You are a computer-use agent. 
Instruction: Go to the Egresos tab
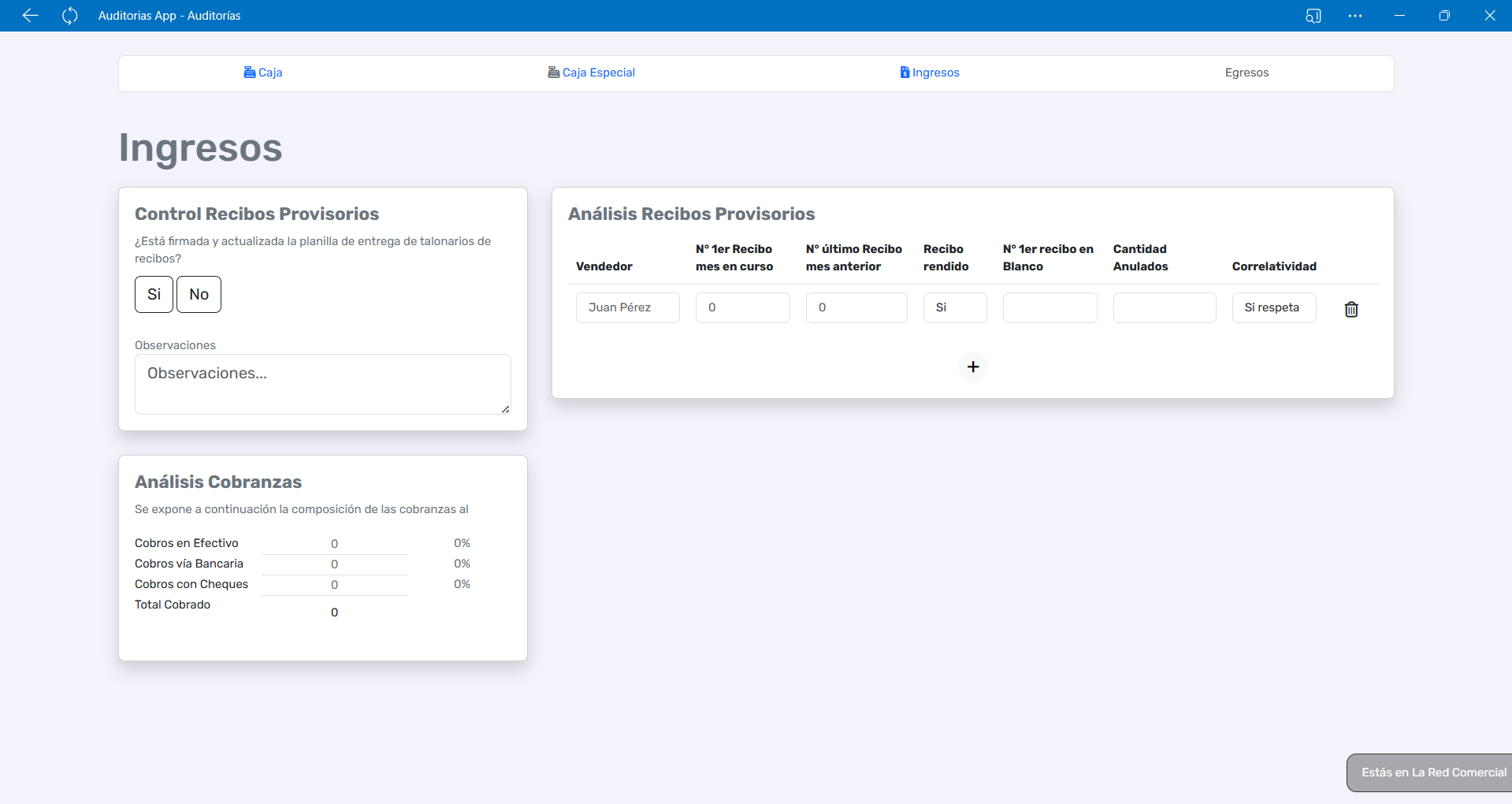(x=1246, y=73)
